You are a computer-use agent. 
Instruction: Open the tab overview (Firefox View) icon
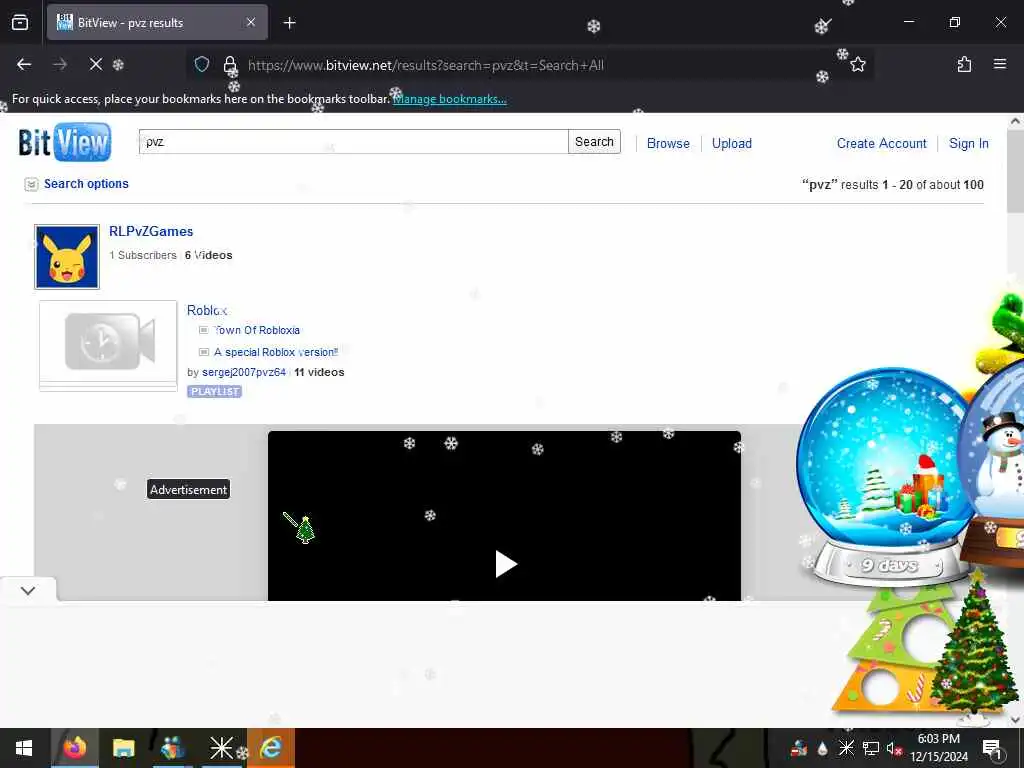(x=20, y=23)
